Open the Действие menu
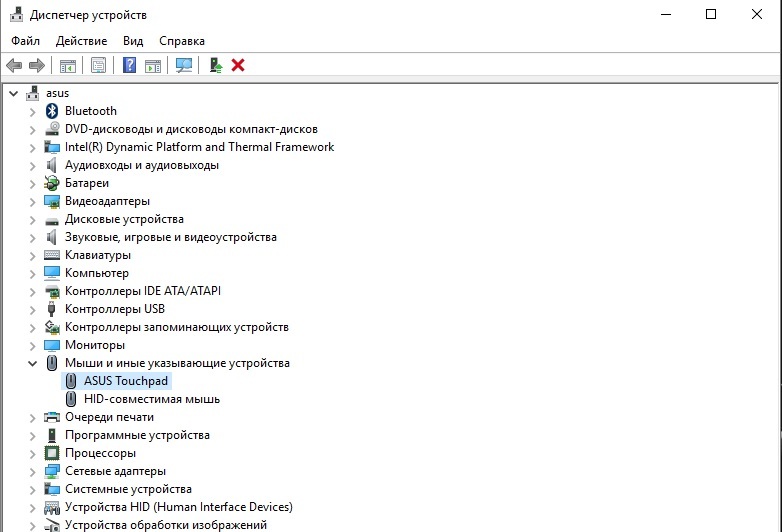This screenshot has width=782, height=532. point(81,41)
